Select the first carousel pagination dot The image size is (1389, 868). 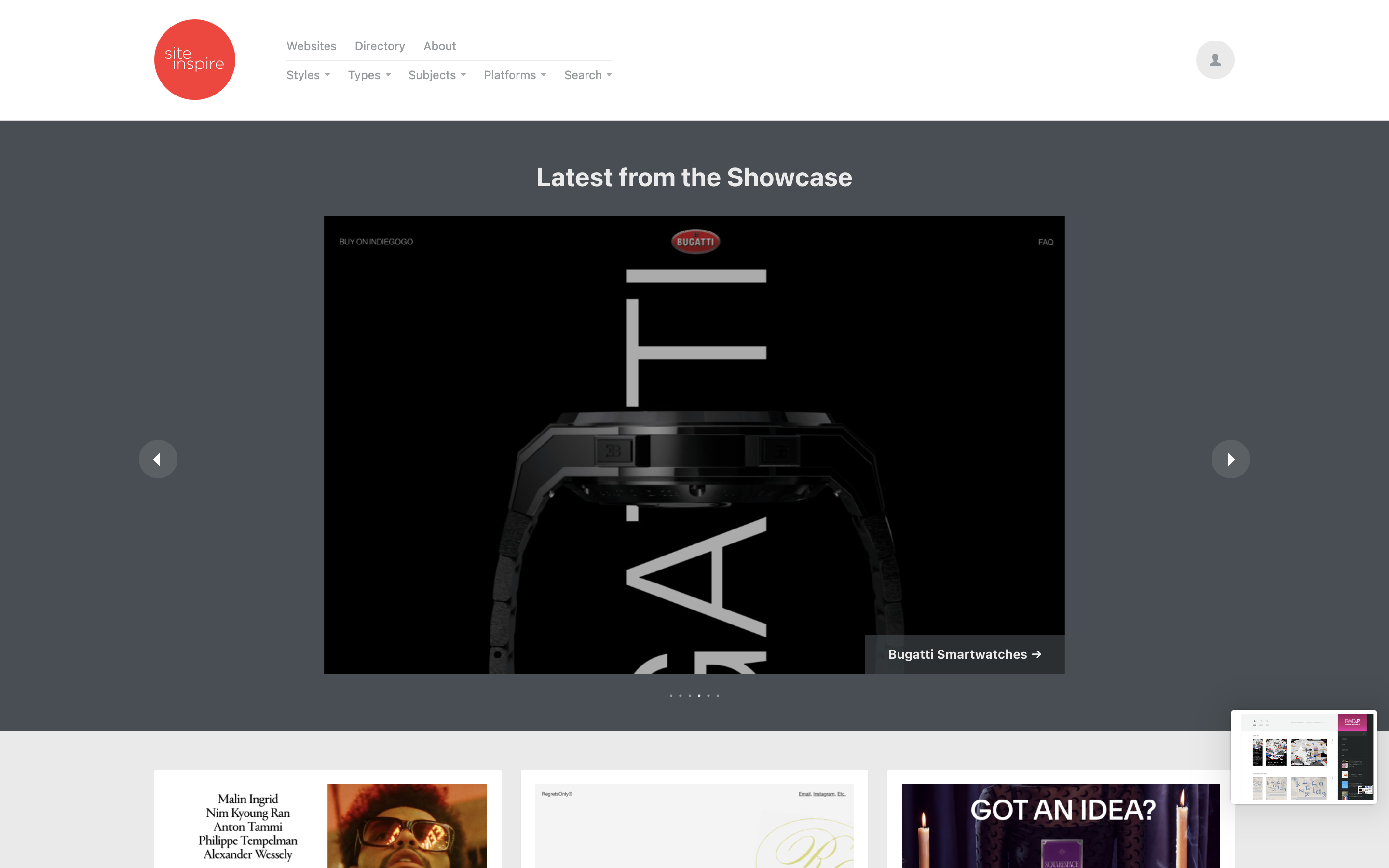click(x=671, y=696)
